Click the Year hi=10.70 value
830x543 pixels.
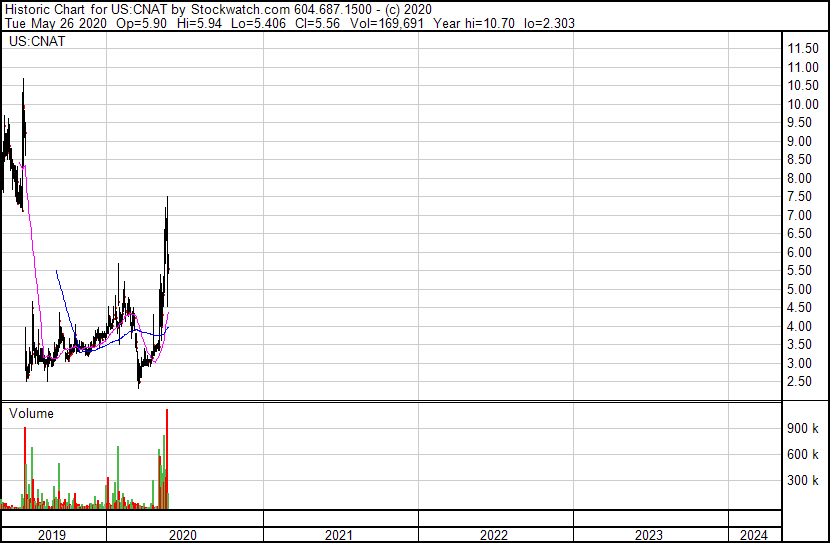click(474, 23)
